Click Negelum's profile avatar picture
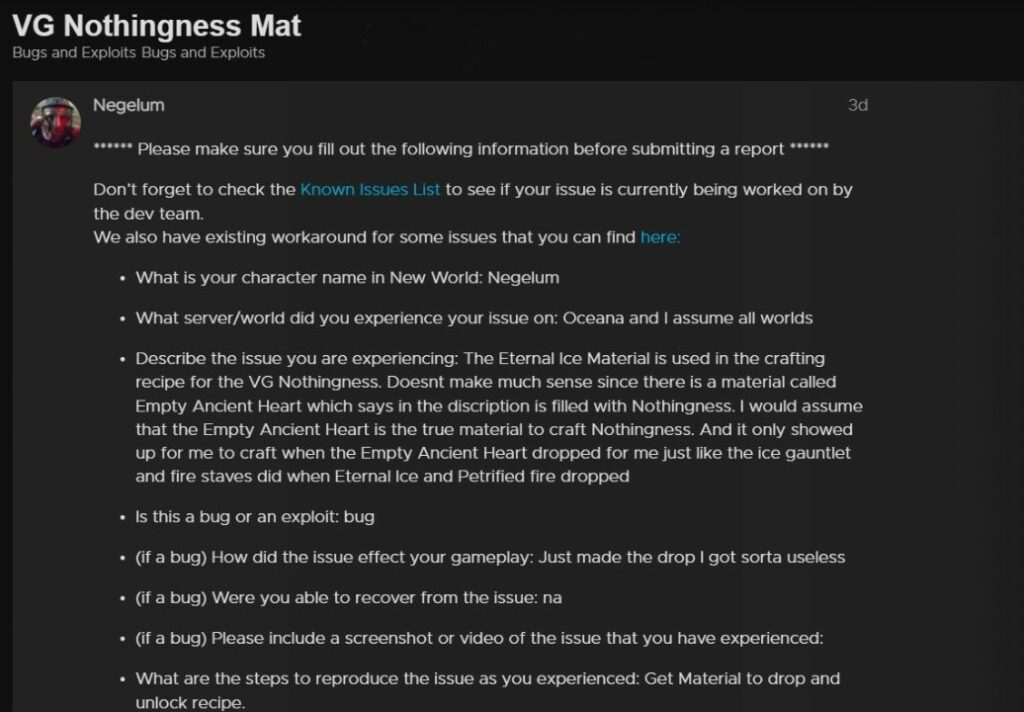The height and width of the screenshot is (712, 1024). [x=55, y=122]
